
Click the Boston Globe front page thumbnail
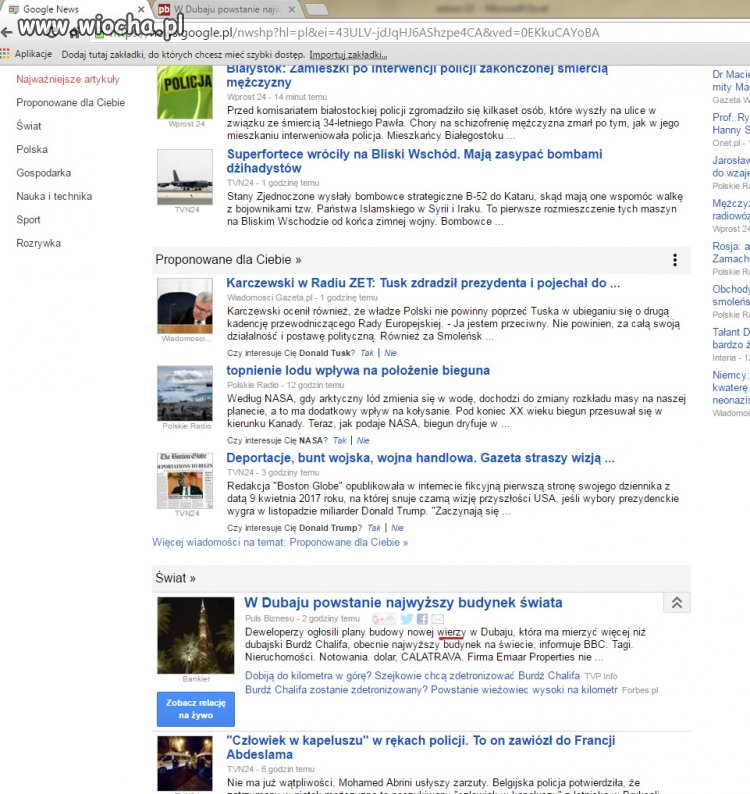point(185,481)
